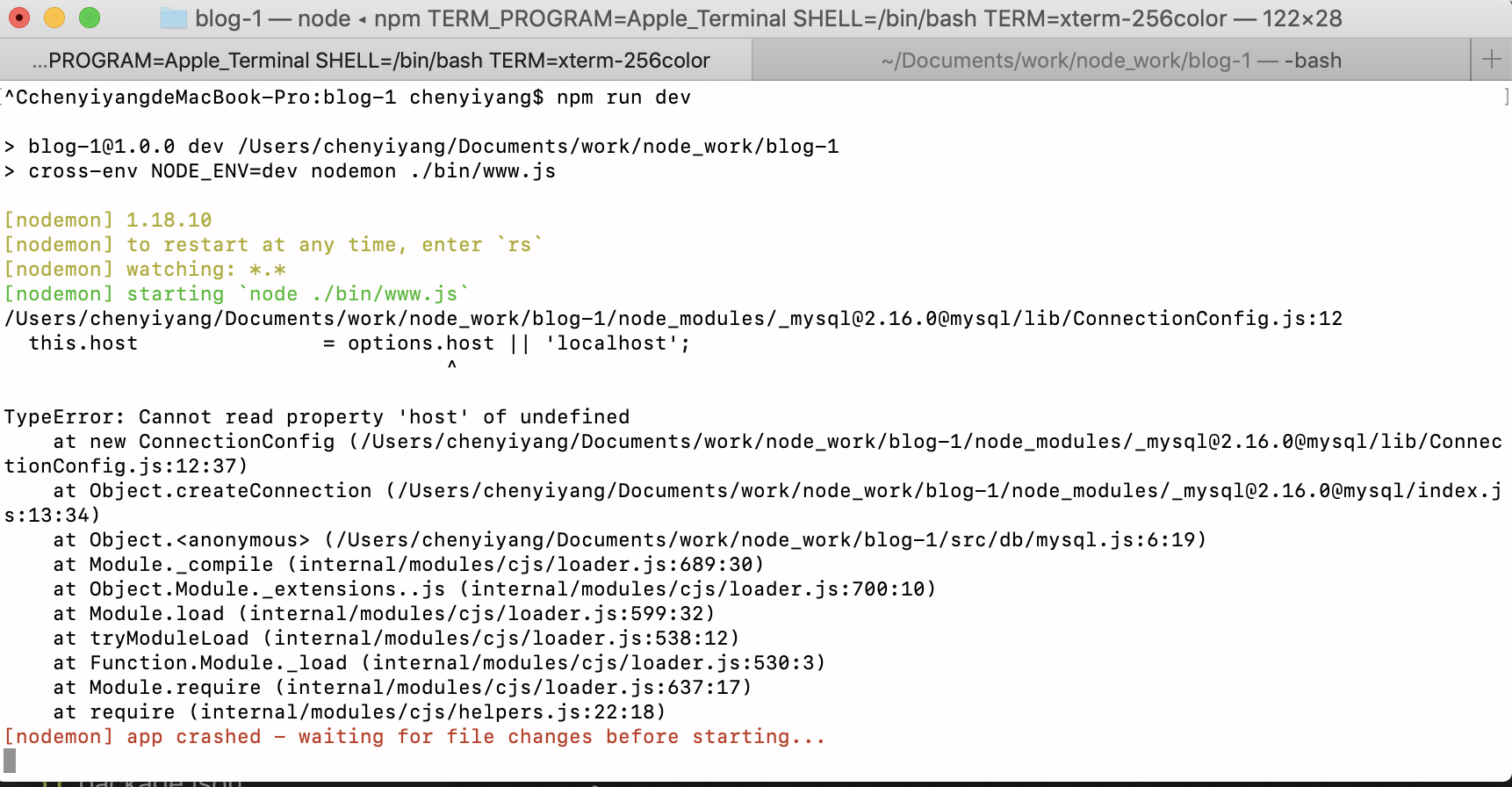Click the '[nodemon] watching: *.*' line
Image resolution: width=1512 pixels, height=787 pixels.
point(145,270)
